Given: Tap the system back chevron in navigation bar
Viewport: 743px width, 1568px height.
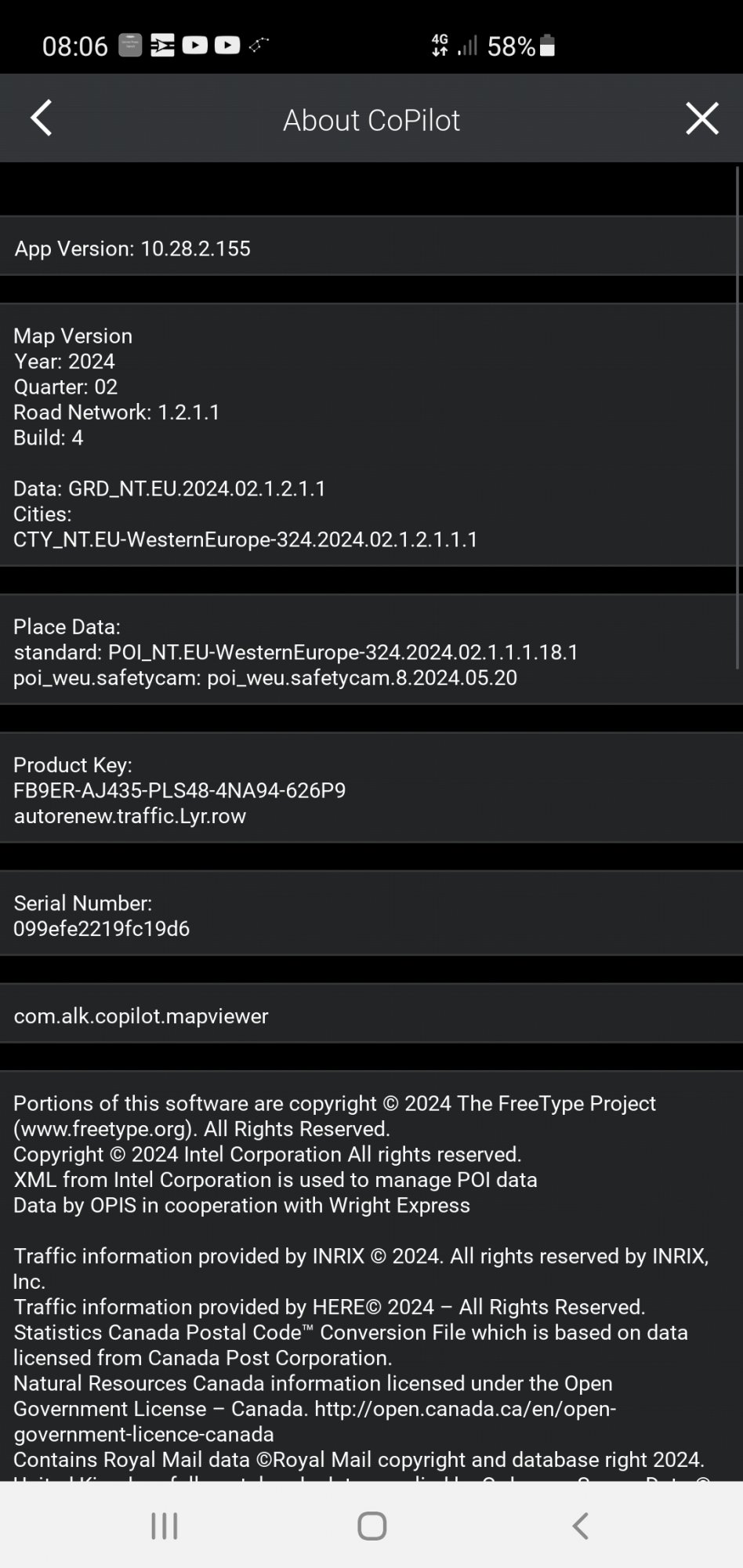Looking at the screenshot, I should (x=580, y=1526).
